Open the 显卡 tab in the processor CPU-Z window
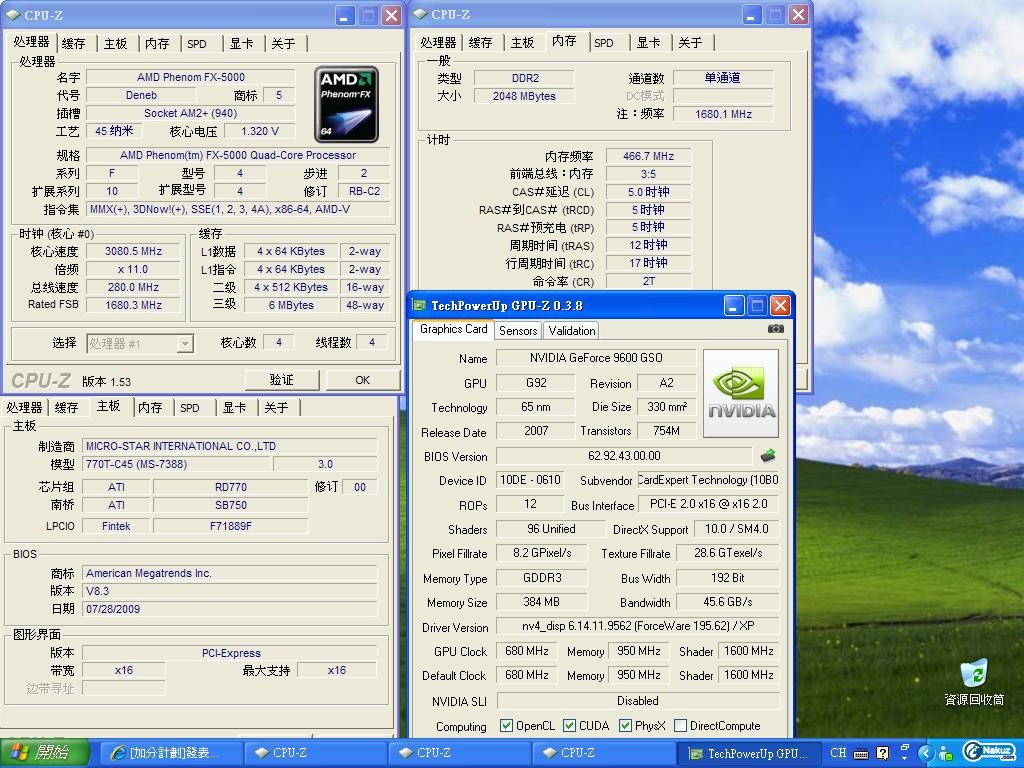The image size is (1024, 768). pyautogui.click(x=241, y=44)
